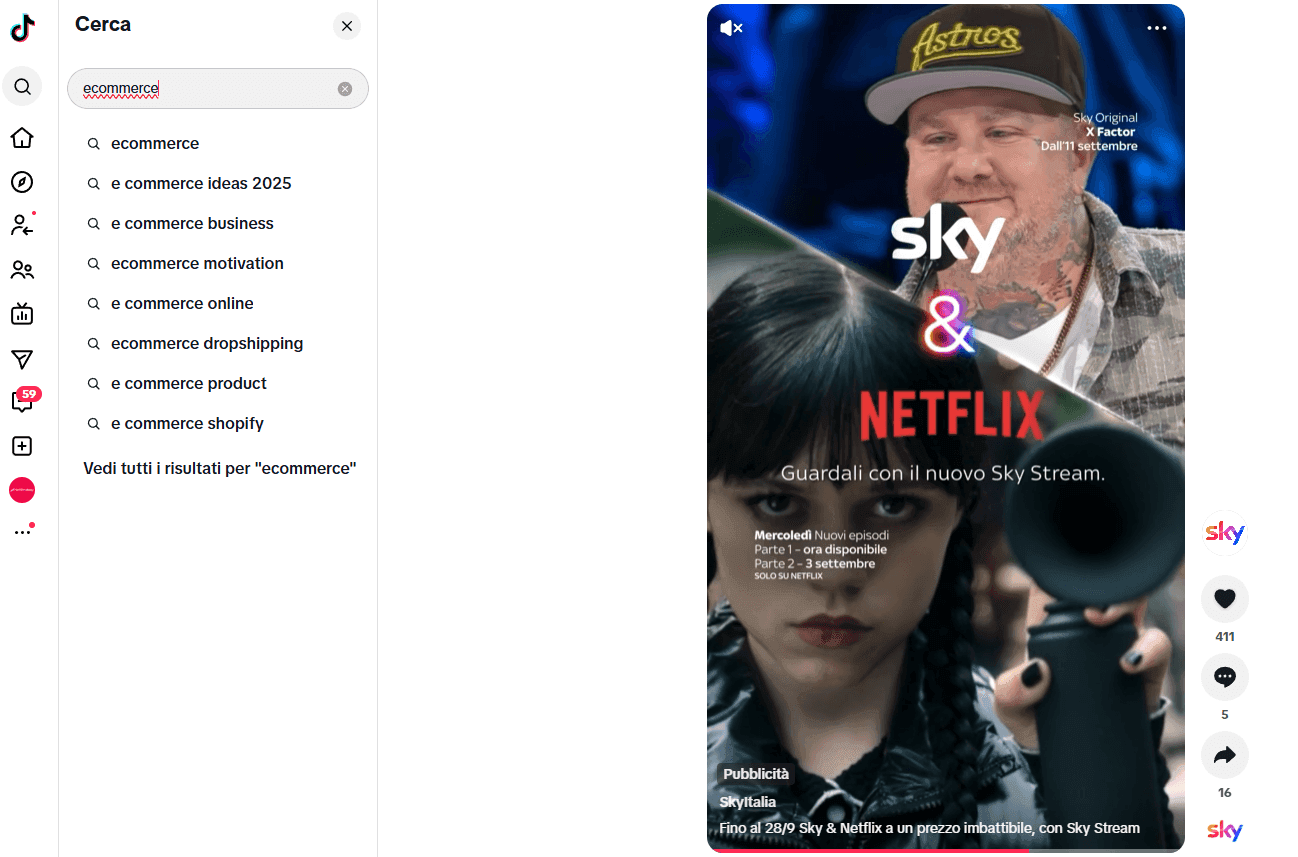
Task: Select the 'ecommerce' suggestion
Action: pyautogui.click(x=218, y=144)
